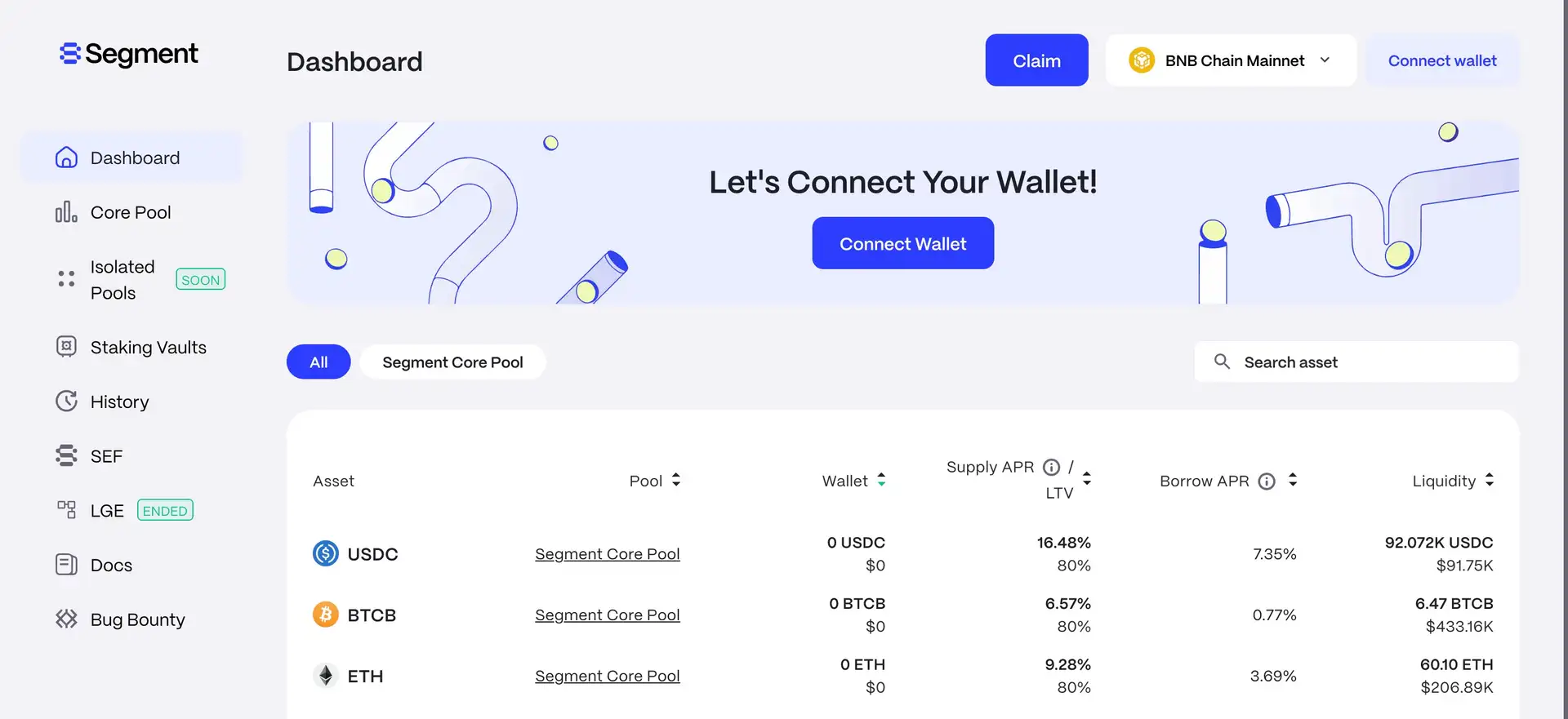Toggle Borrow APR sort arrows
Screen dimensions: 1568x719
point(1293,481)
